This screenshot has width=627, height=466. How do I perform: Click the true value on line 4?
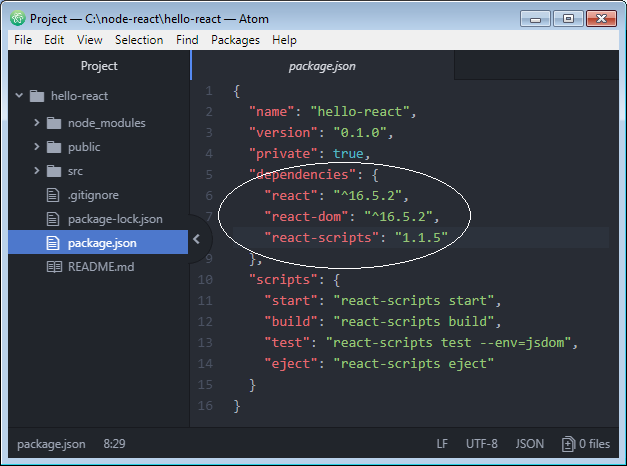pyautogui.click(x=348, y=154)
